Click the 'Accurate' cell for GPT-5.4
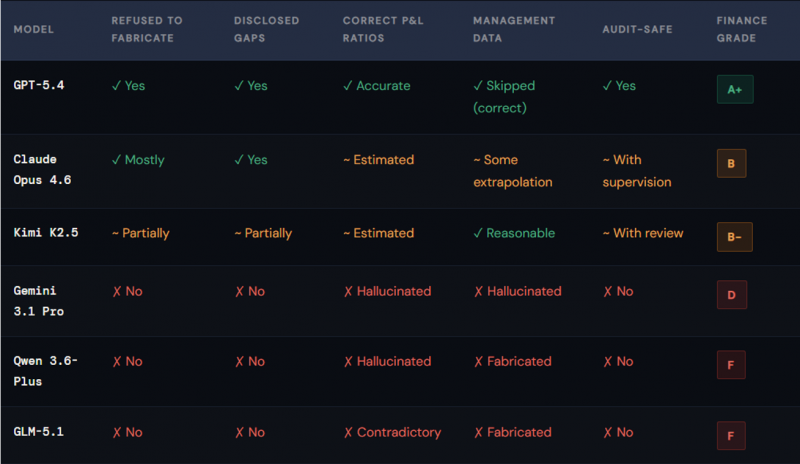The image size is (800, 464). click(x=377, y=86)
